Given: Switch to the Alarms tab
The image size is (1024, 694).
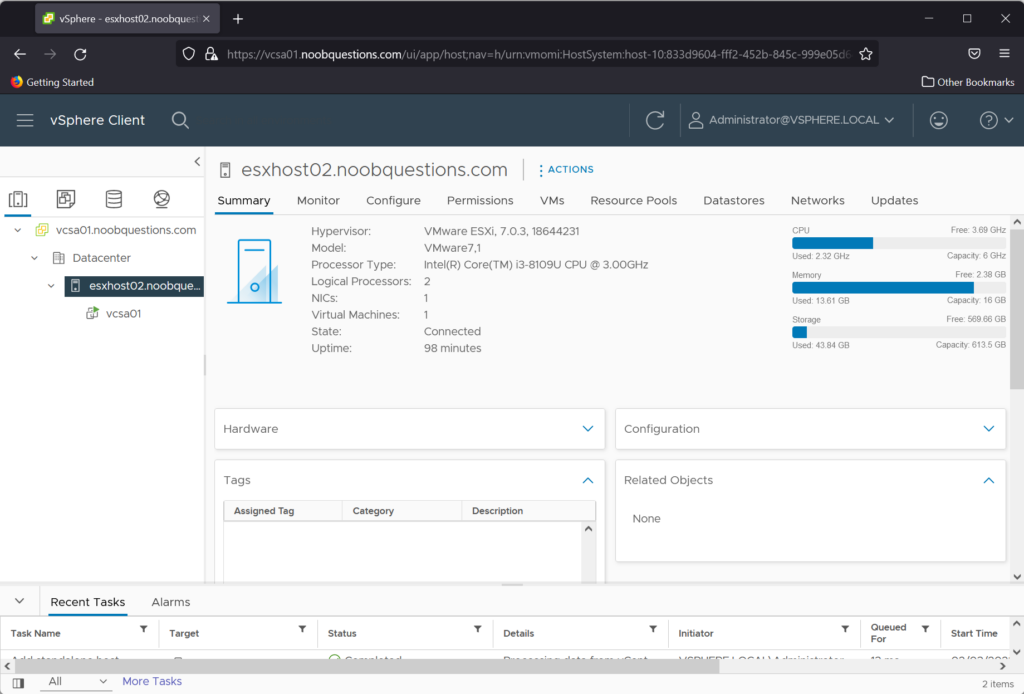Looking at the screenshot, I should point(170,602).
